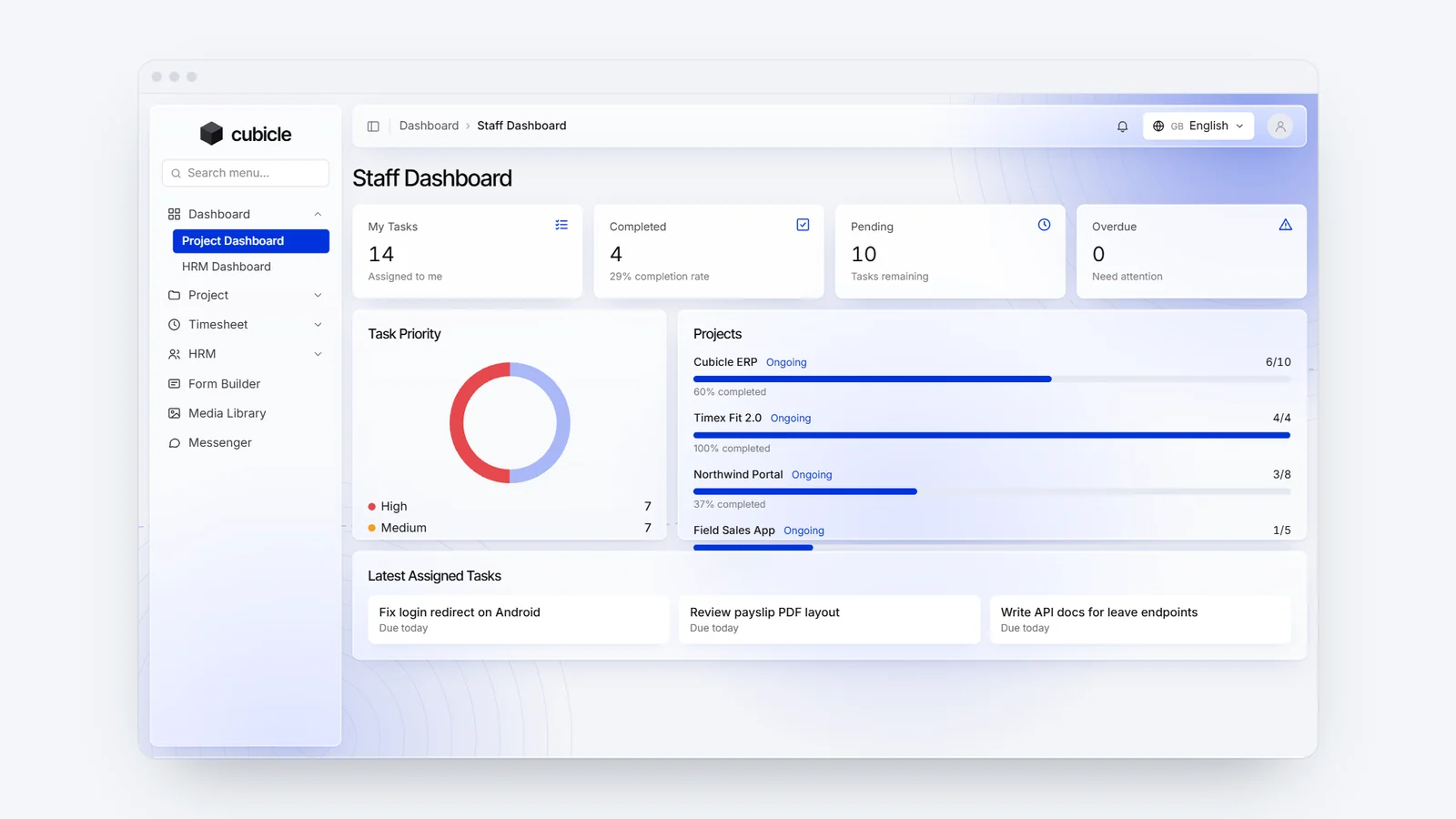The width and height of the screenshot is (1456, 819).
Task: Click the Medium priority legend entry
Action: click(510, 528)
